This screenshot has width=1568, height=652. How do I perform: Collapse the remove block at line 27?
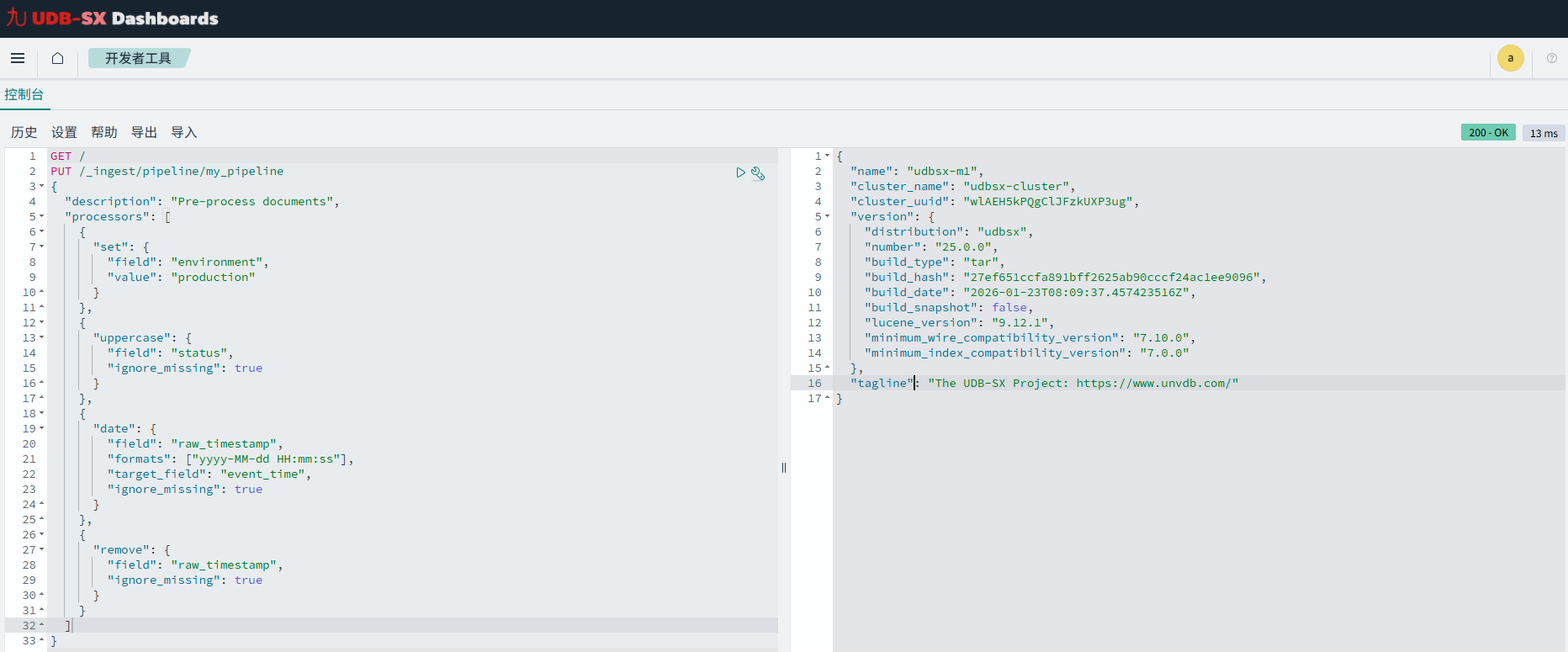[x=41, y=550]
